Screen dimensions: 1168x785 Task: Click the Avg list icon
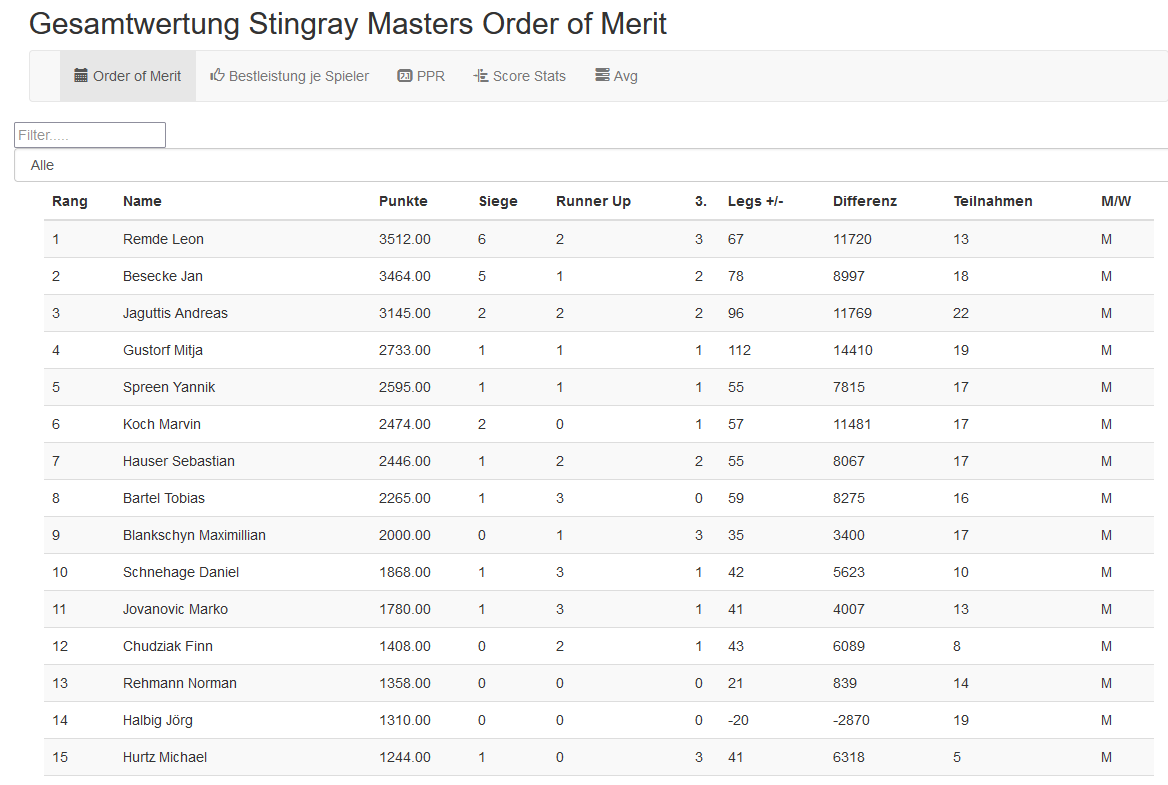click(602, 76)
